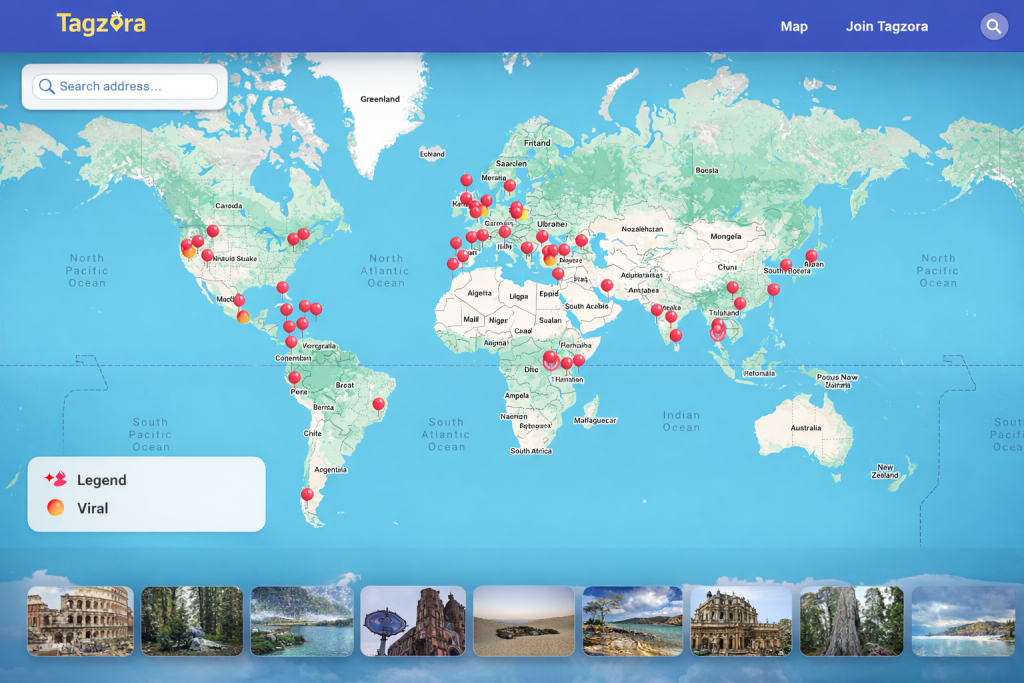The image size is (1024, 683).
Task: Select the giant tree trunk thumbnail
Action: [x=851, y=621]
